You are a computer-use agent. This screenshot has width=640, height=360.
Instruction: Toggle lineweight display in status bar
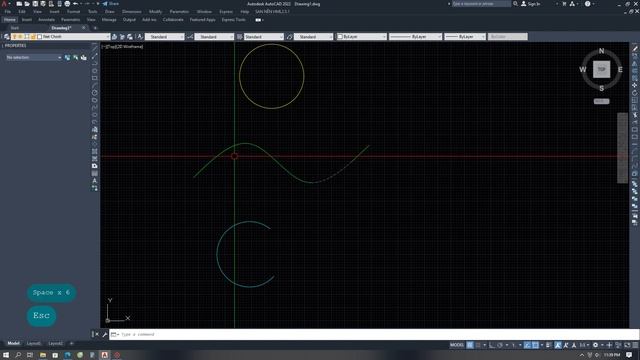click(x=549, y=345)
